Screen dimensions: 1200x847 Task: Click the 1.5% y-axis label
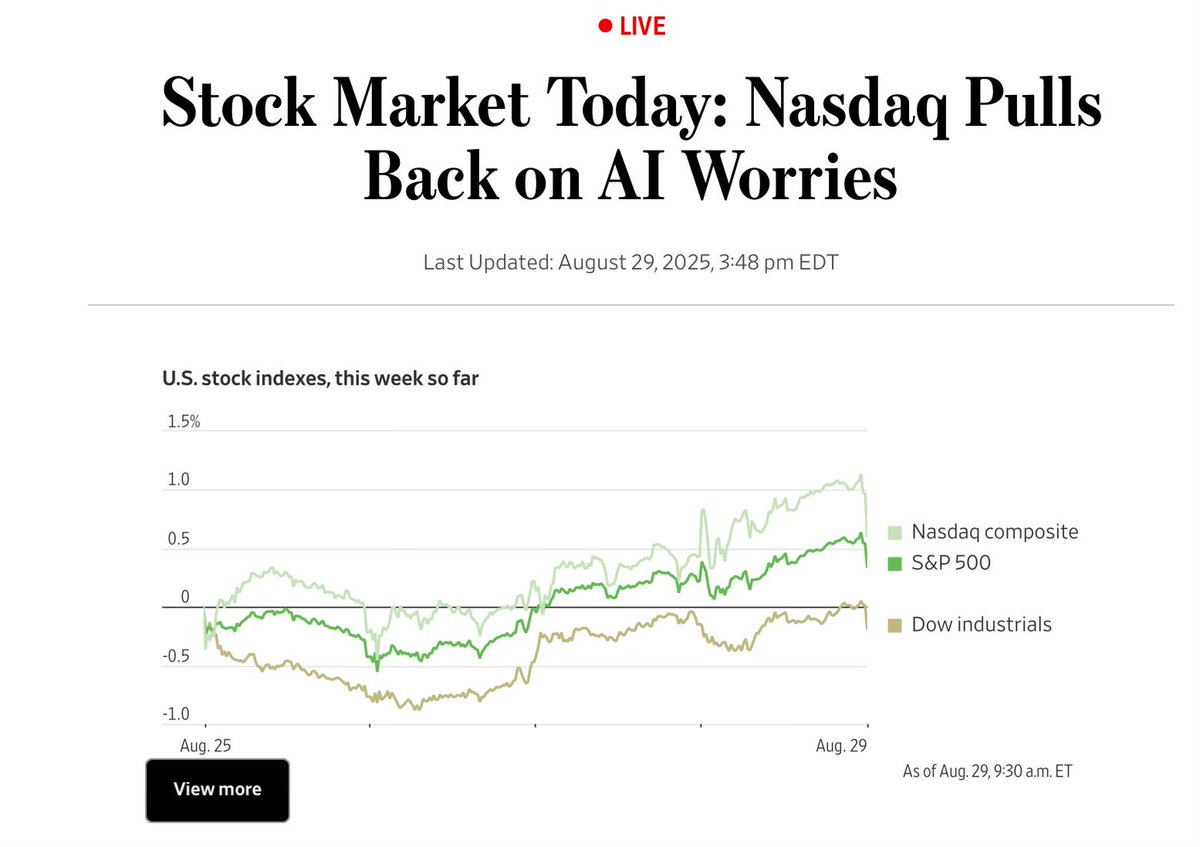[x=183, y=422]
